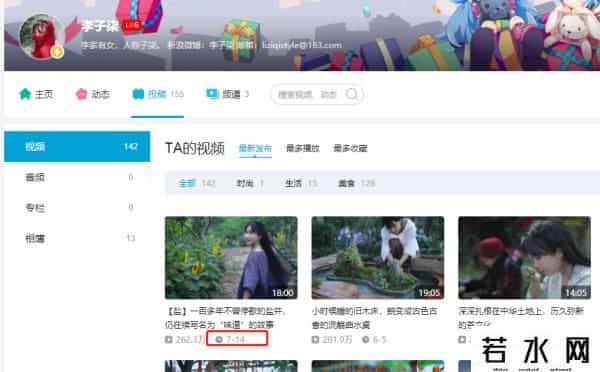Open the 19:05 duration video thumbnail
The width and height of the screenshot is (600, 372).
[x=378, y=258]
